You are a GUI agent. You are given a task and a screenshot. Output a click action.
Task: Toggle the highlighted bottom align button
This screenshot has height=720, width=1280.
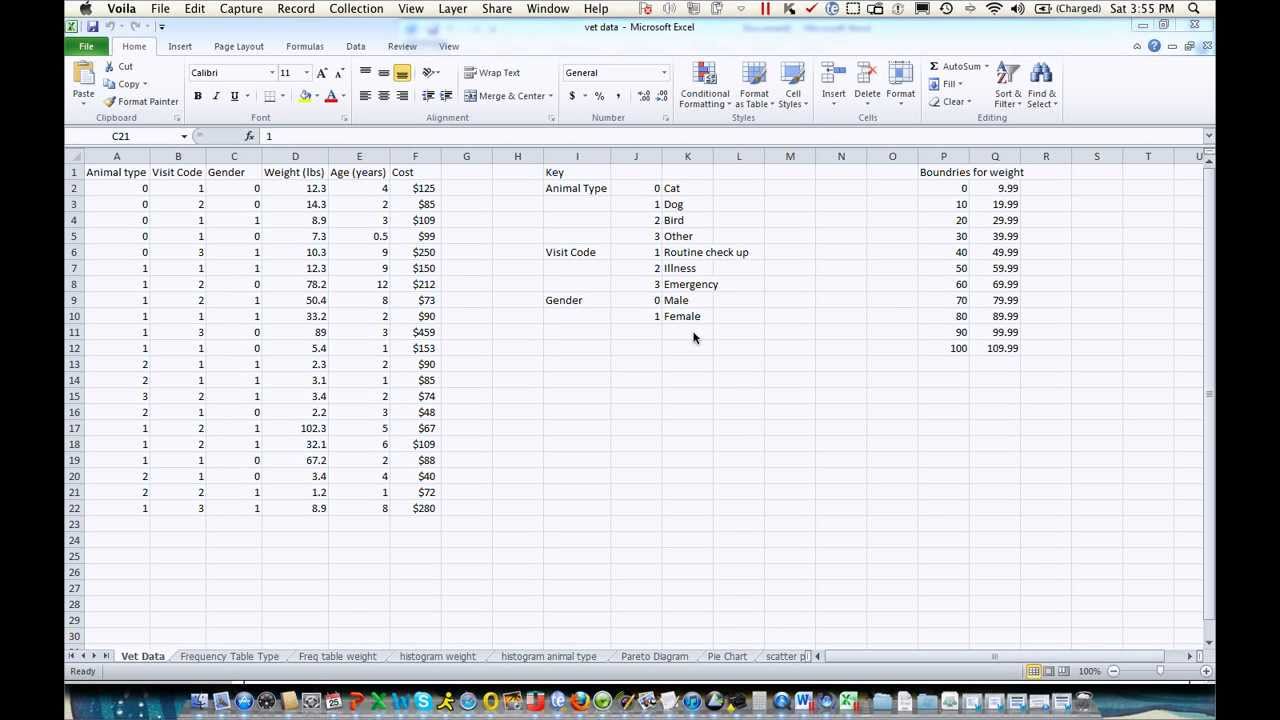[x=402, y=73]
